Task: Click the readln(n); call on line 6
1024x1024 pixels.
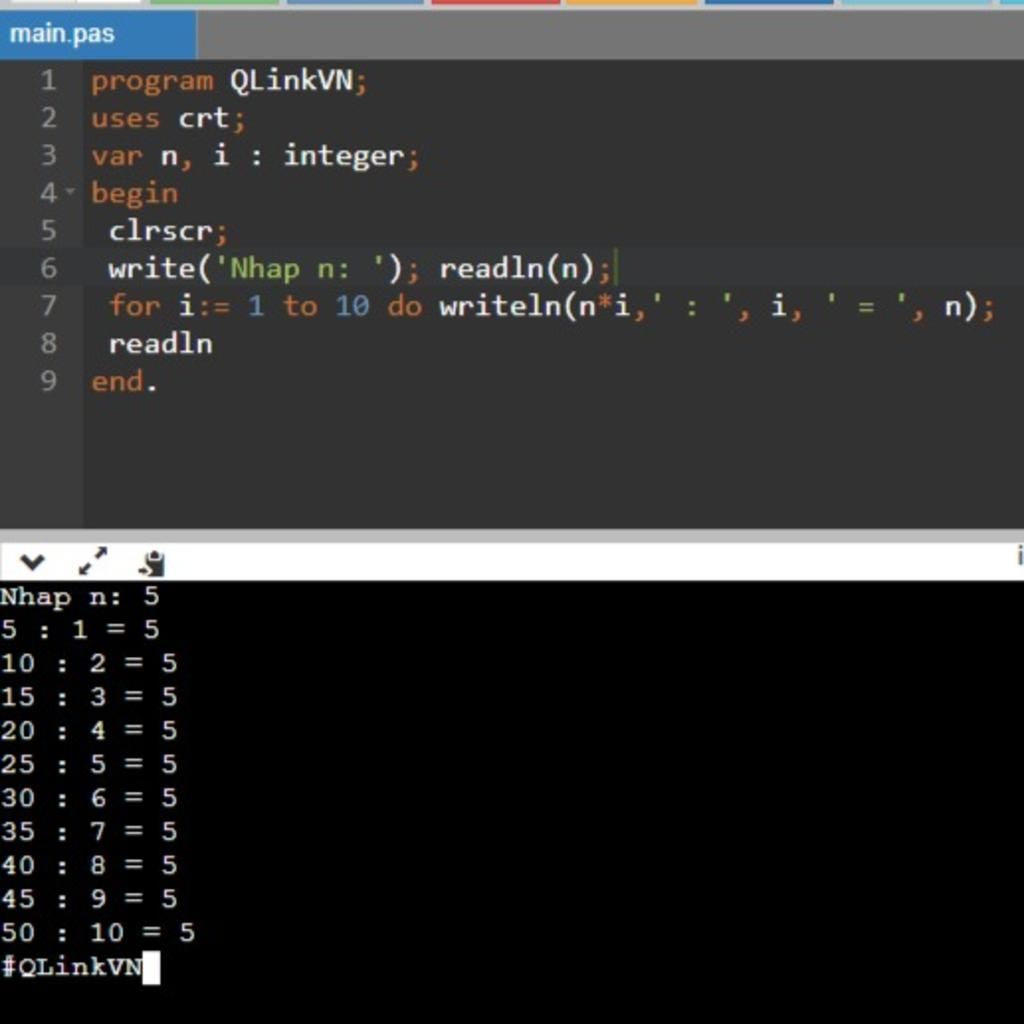Action: [526, 269]
